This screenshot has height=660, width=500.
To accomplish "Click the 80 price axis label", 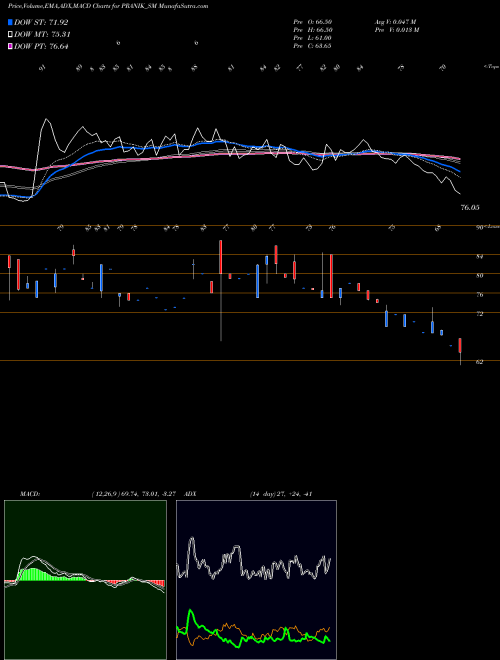I will tap(479, 276).
